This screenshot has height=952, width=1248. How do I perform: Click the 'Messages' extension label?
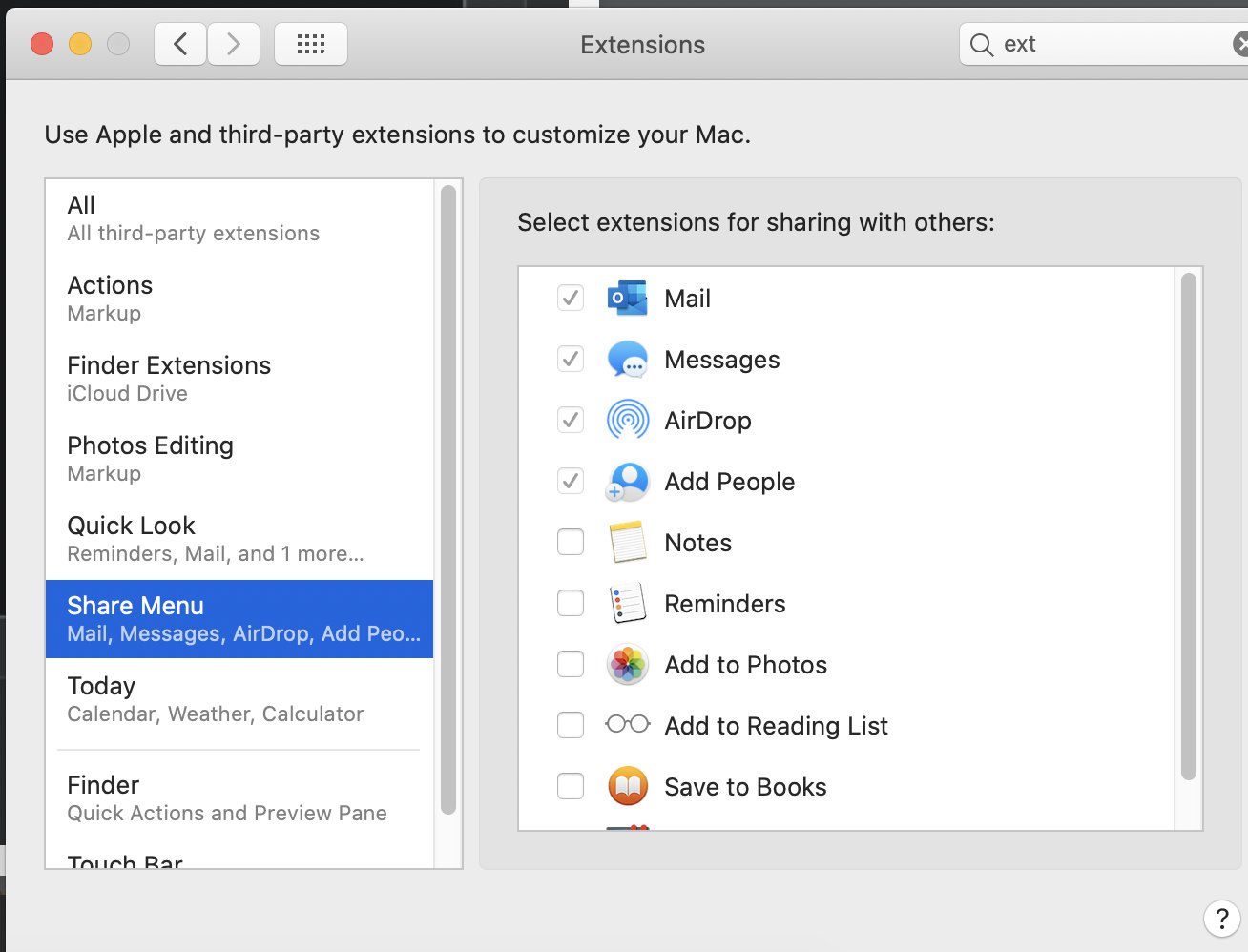[x=722, y=360]
